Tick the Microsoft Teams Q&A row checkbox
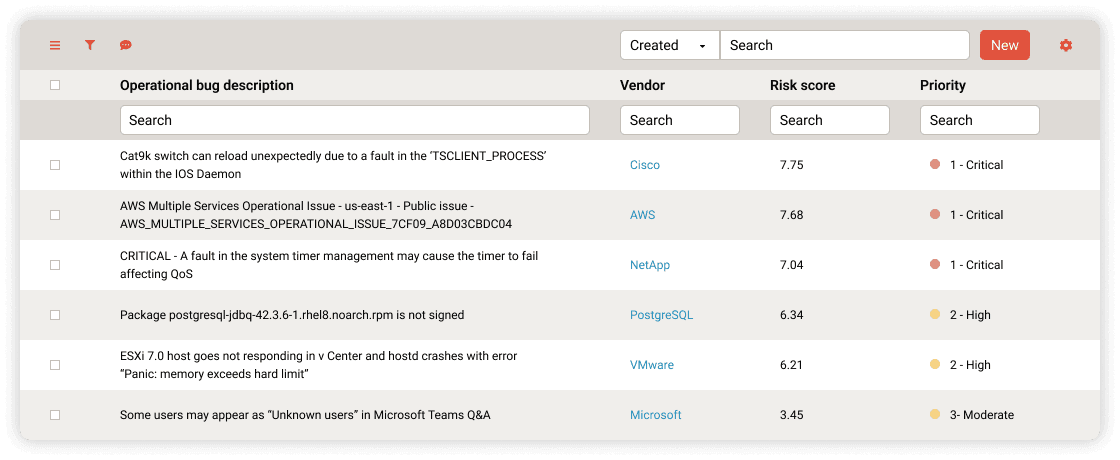This screenshot has height=460, width=1120. pyautogui.click(x=55, y=415)
